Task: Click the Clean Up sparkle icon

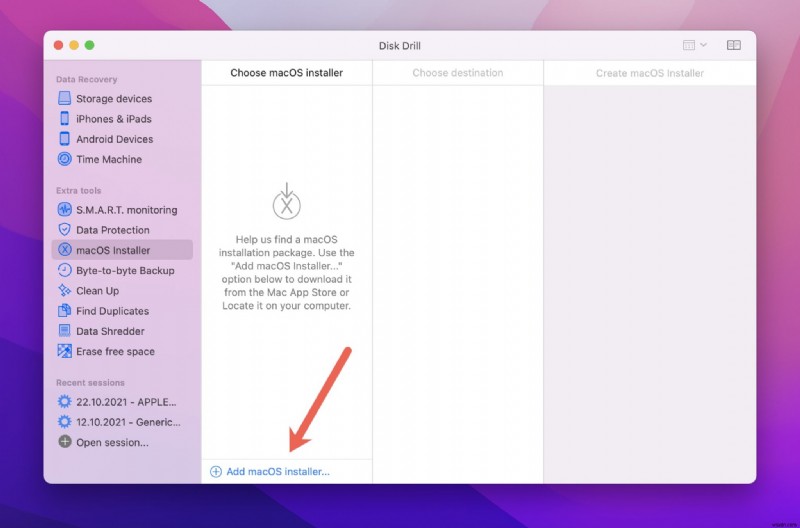Action: click(64, 291)
